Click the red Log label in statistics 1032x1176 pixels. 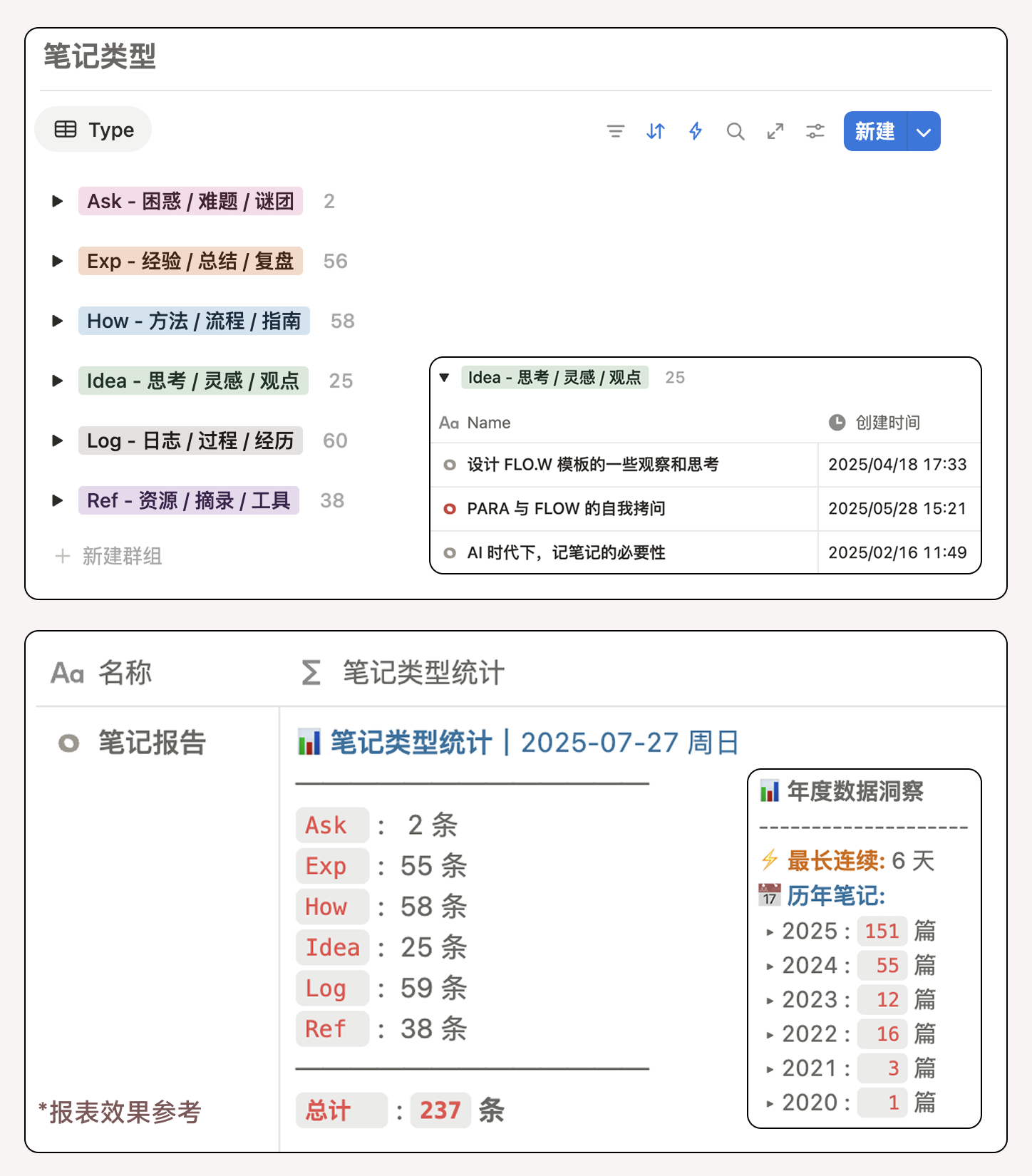click(333, 988)
